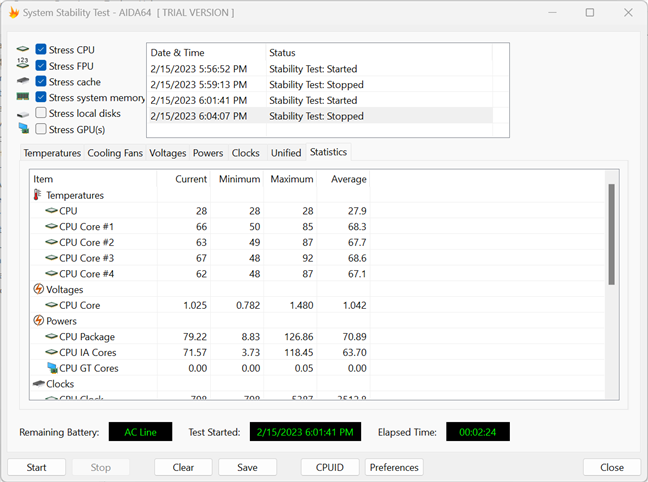This screenshot has width=648, height=482.
Task: Switch to the Temperatures tab
Action: tap(52, 153)
